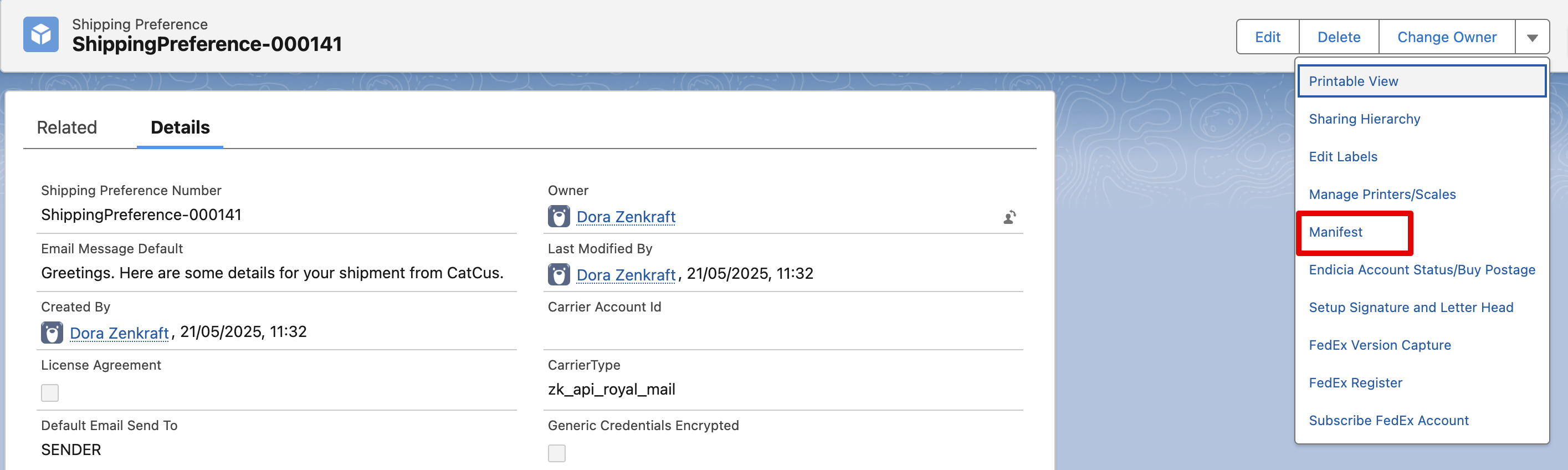1568x470 pixels.
Task: Click Created By avatar icon
Action: pyautogui.click(x=52, y=333)
